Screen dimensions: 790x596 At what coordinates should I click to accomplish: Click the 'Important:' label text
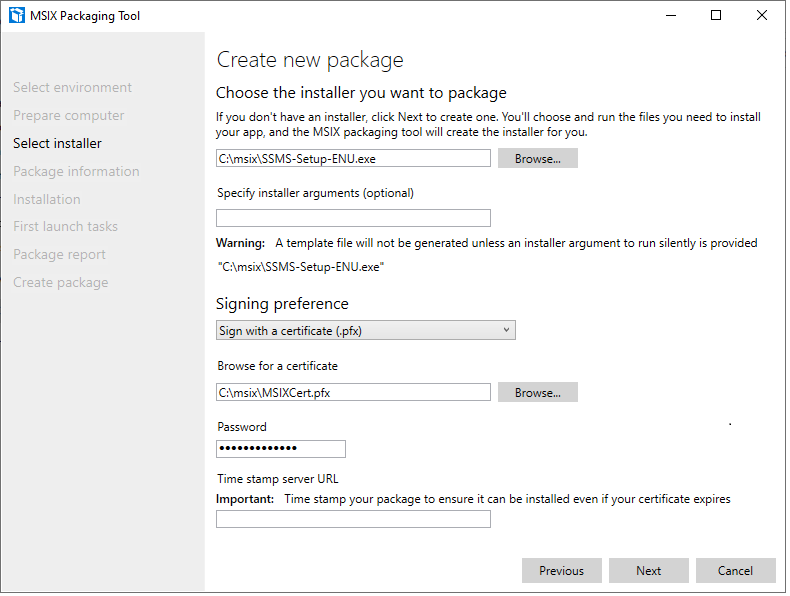pos(246,501)
